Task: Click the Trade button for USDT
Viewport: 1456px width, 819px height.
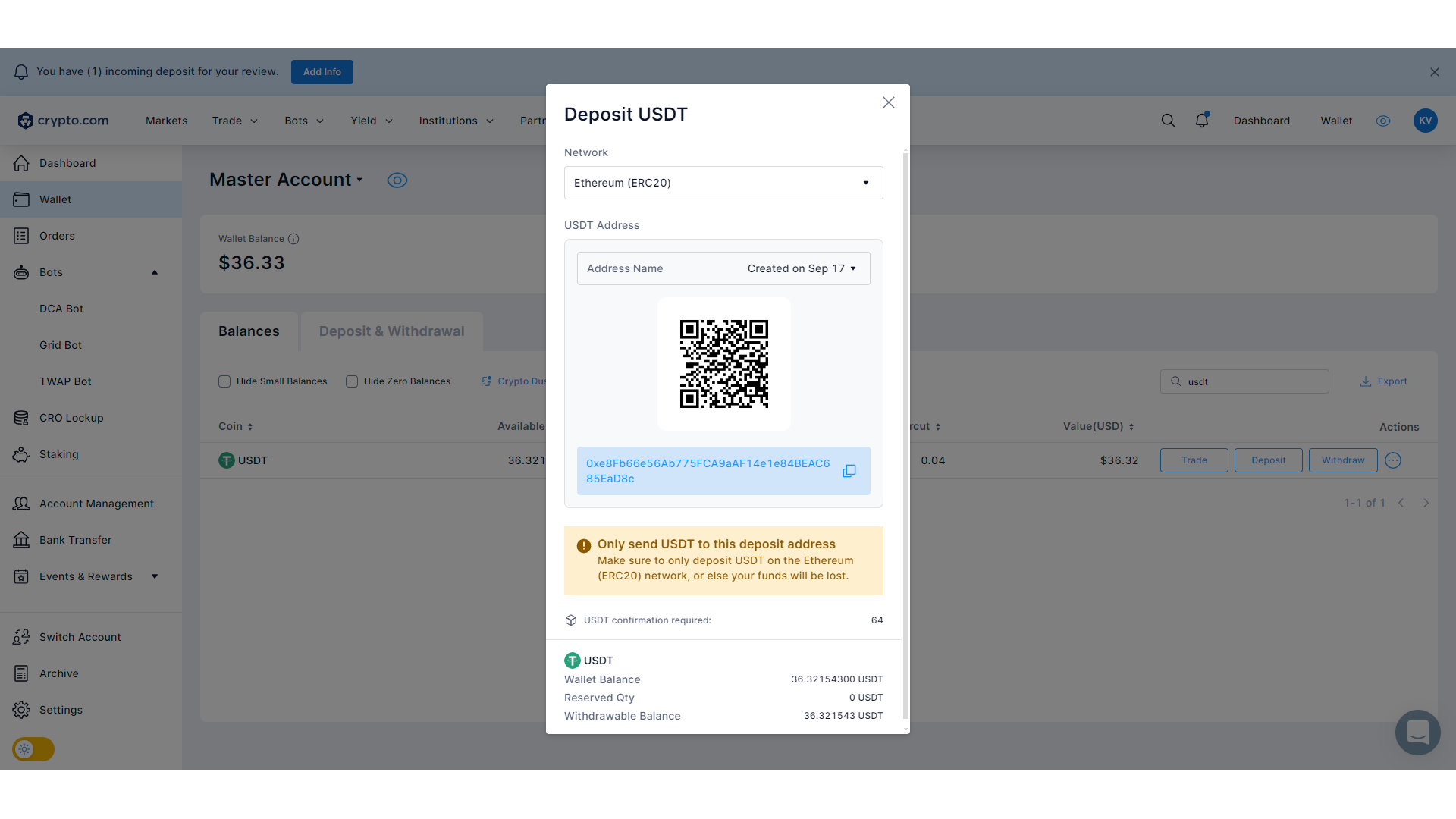Action: click(1194, 460)
